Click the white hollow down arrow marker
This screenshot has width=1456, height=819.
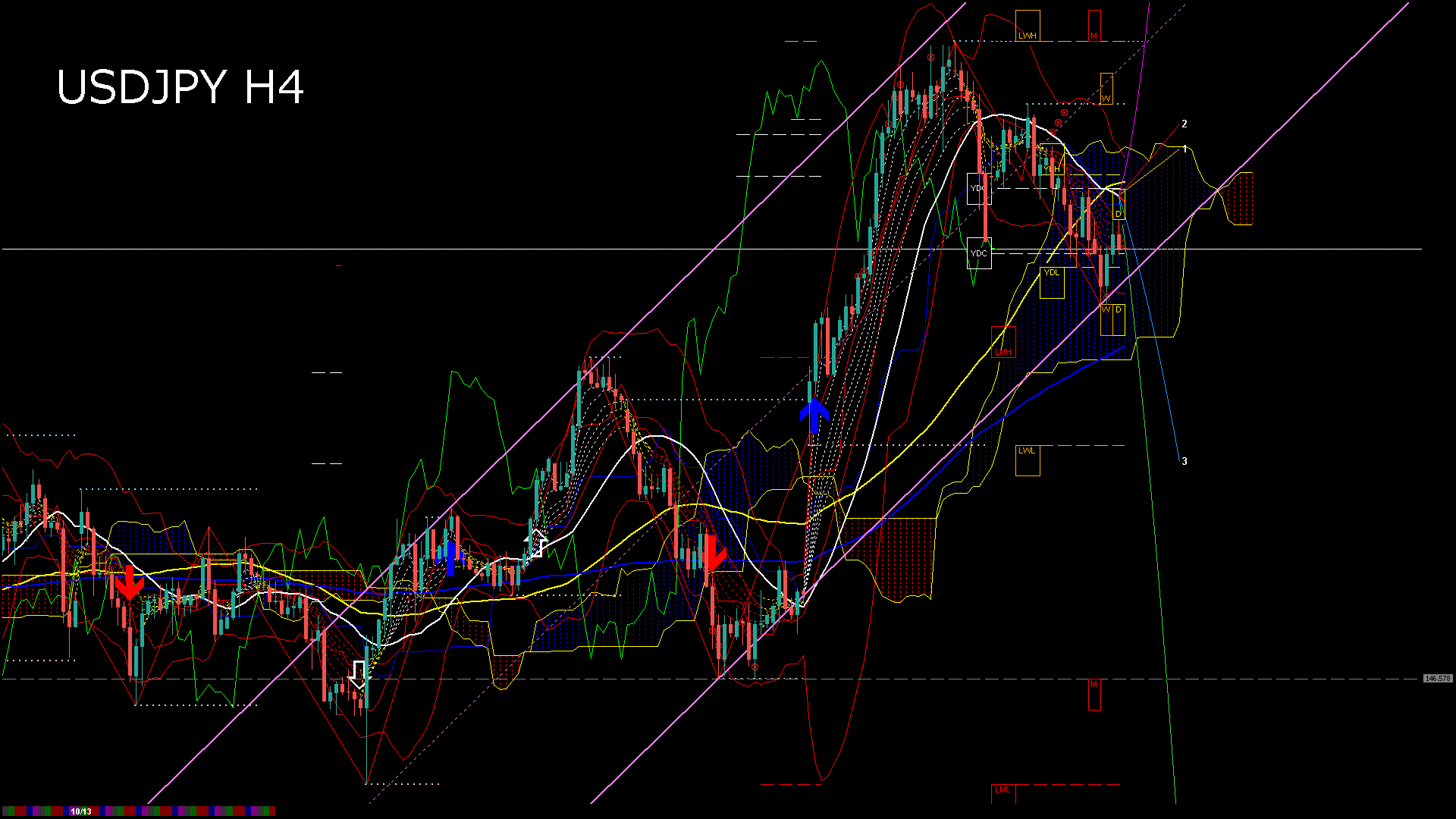pos(359,674)
